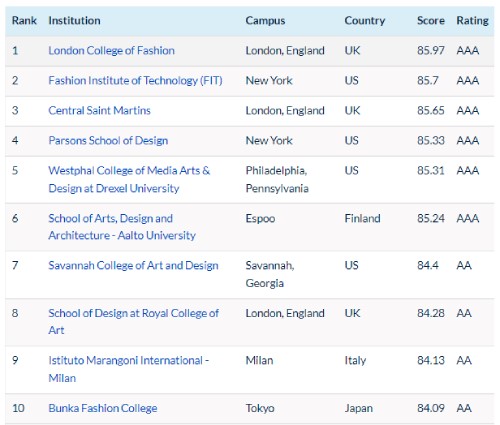Screen dimensions: 500x425
Task: Click the Rating column header
Action: 472,21
